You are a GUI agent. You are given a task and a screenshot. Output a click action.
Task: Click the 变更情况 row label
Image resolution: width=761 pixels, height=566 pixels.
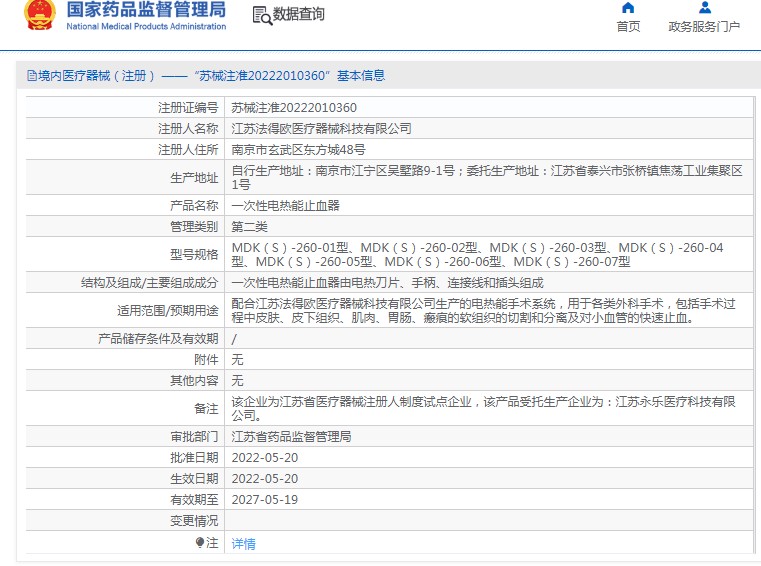(194, 520)
